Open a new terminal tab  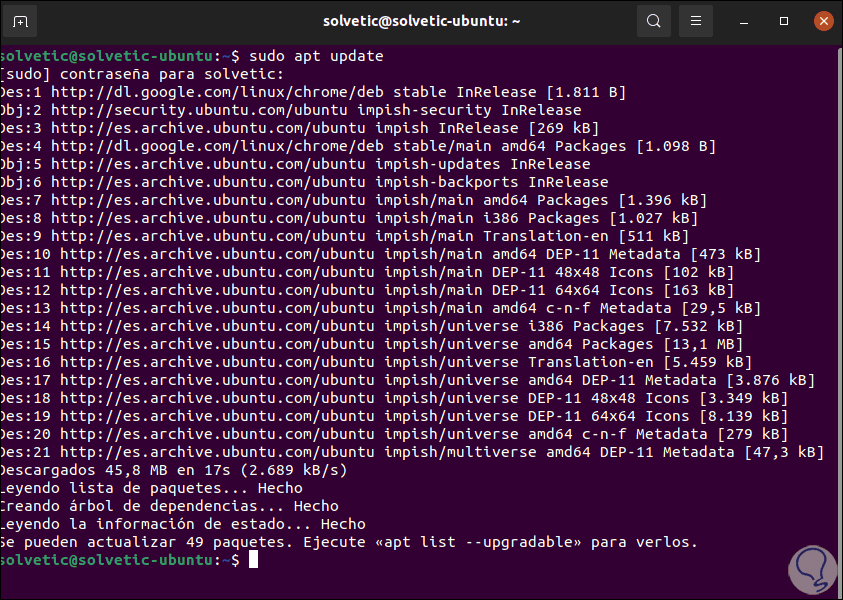click(21, 21)
